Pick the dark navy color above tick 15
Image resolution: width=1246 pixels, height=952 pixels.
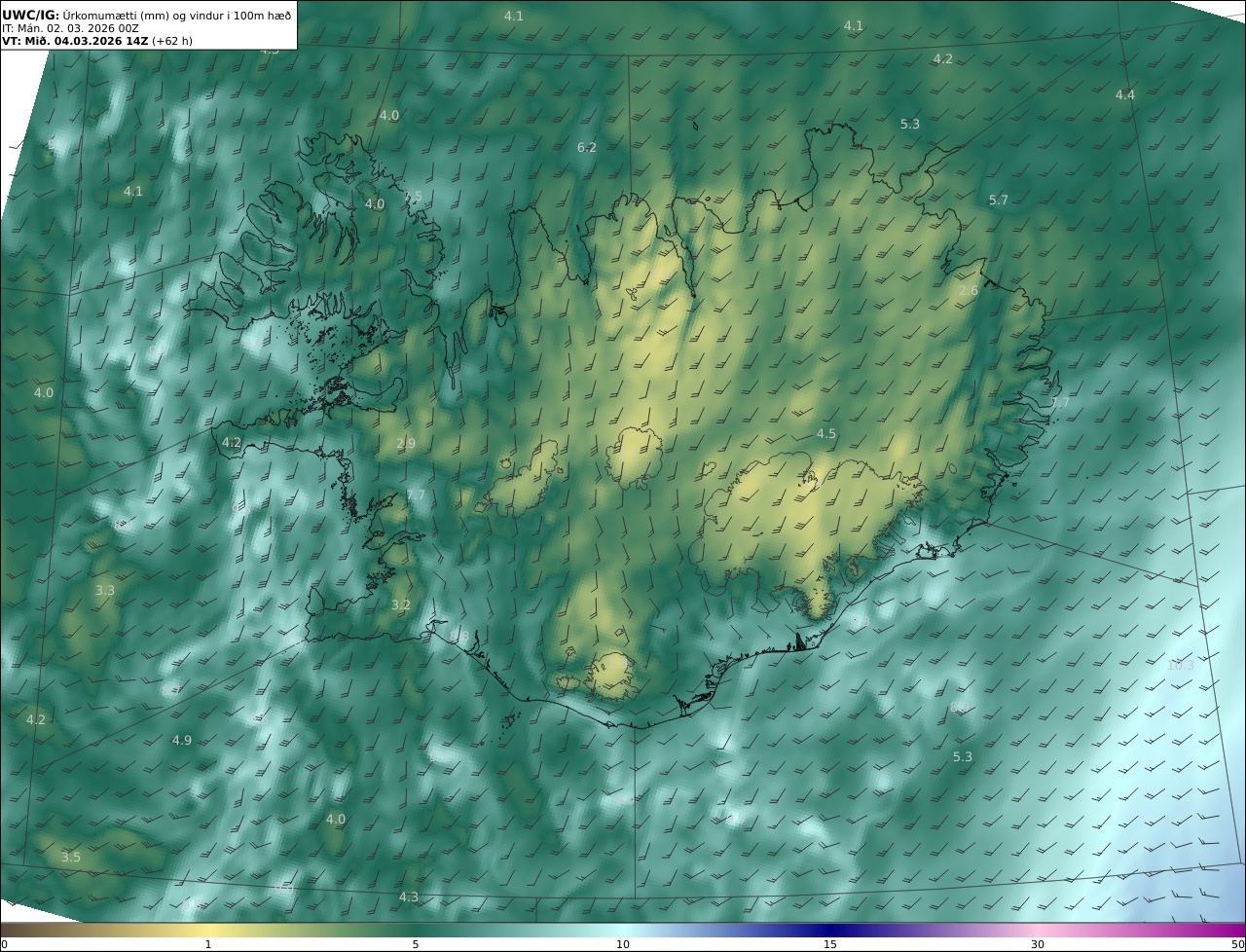(830, 930)
